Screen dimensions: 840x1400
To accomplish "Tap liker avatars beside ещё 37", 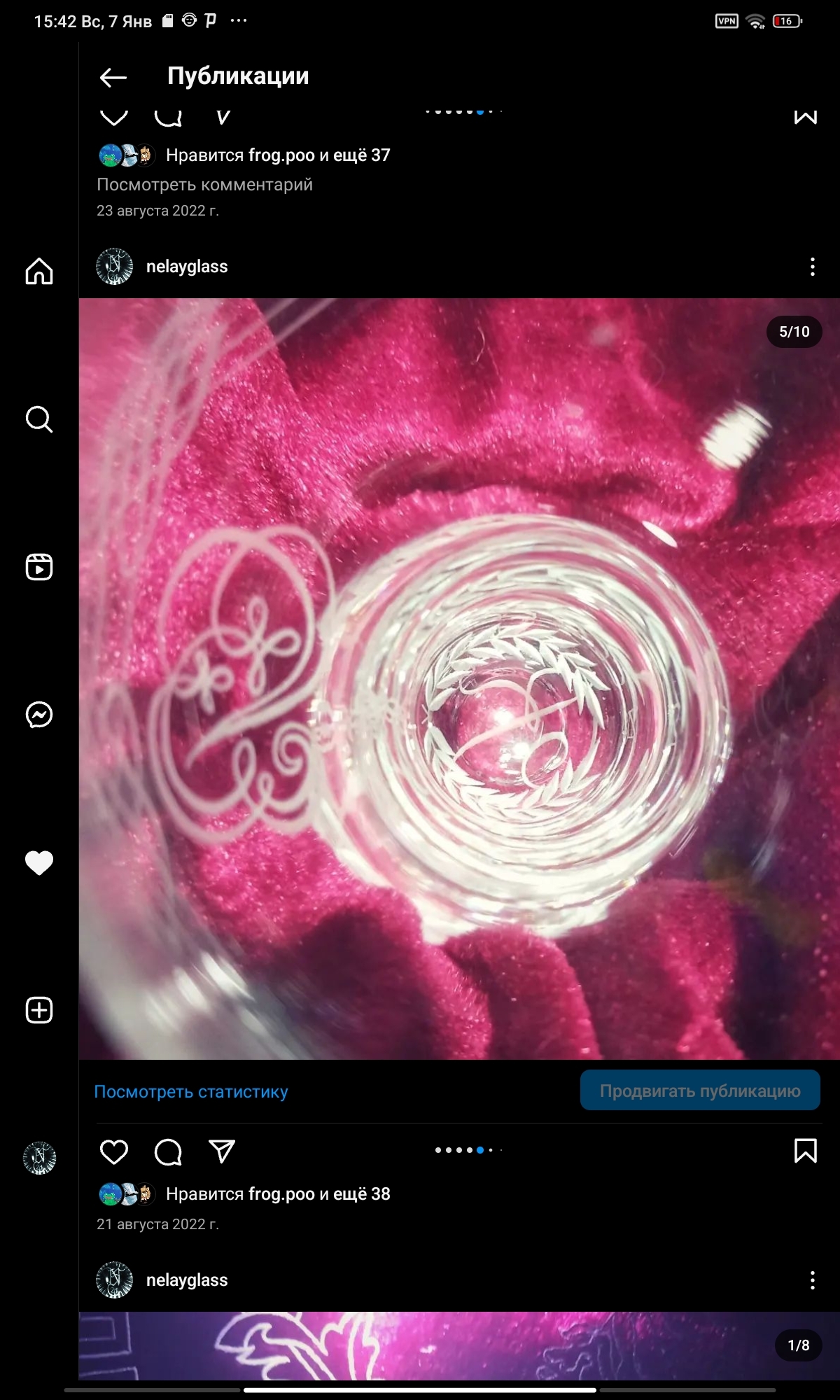I will [x=126, y=155].
